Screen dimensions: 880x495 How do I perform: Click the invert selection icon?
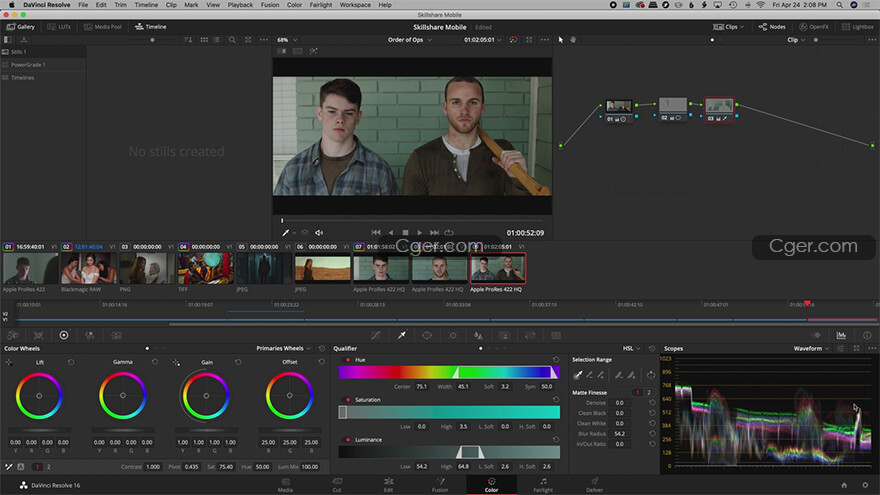coord(650,375)
